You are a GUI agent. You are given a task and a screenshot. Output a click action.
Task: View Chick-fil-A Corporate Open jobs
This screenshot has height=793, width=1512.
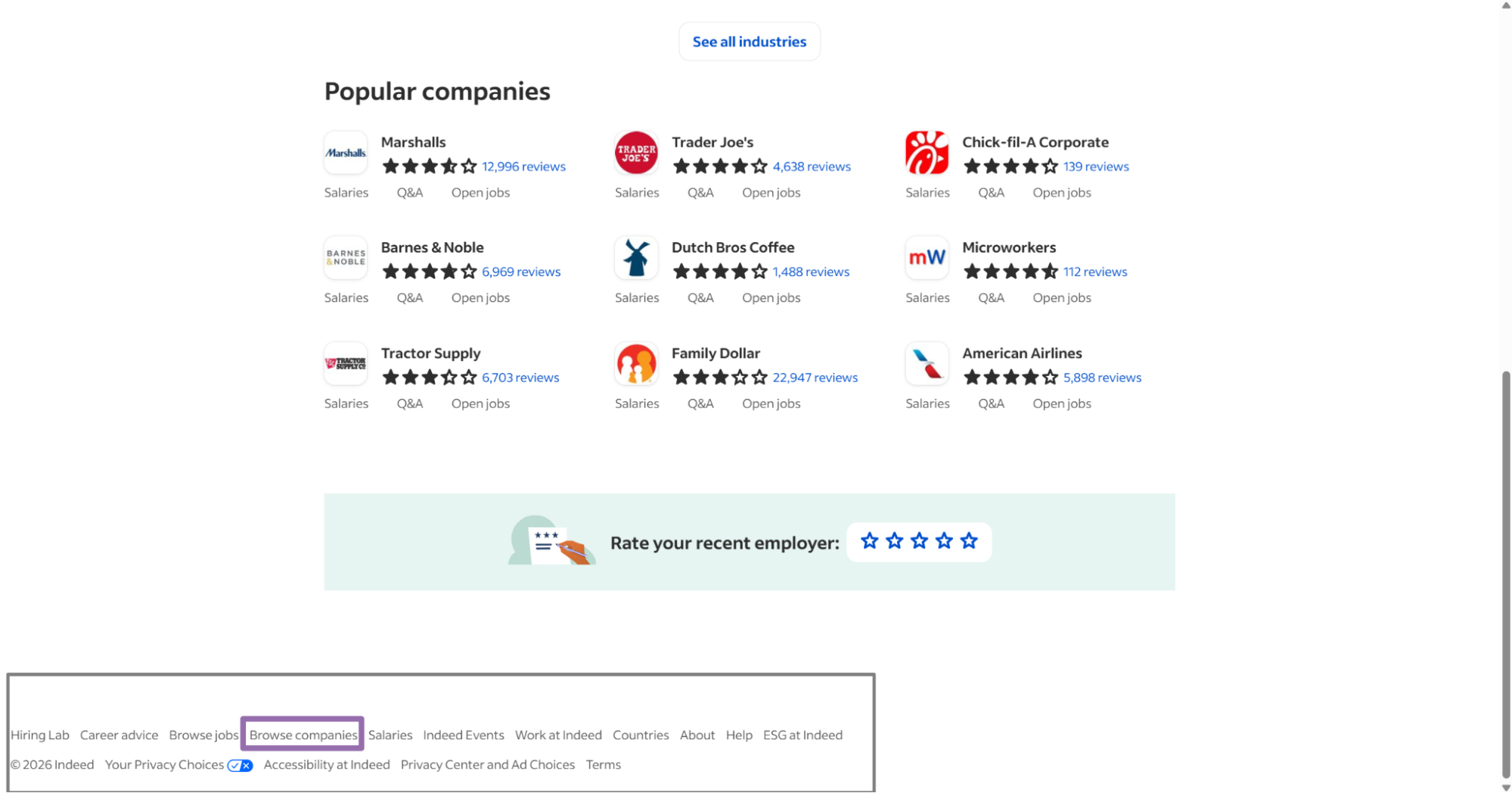coord(1062,193)
